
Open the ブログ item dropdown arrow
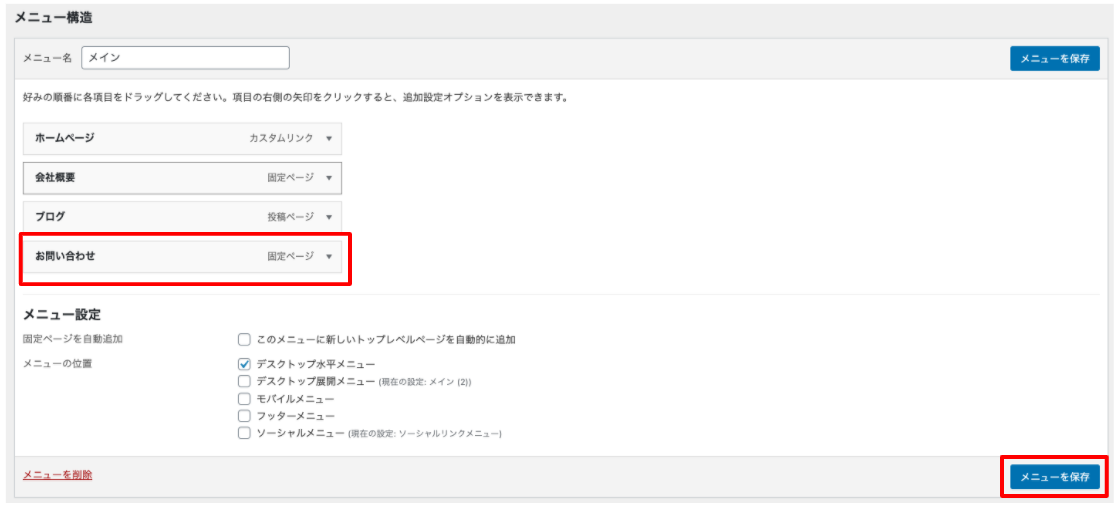pos(328,217)
